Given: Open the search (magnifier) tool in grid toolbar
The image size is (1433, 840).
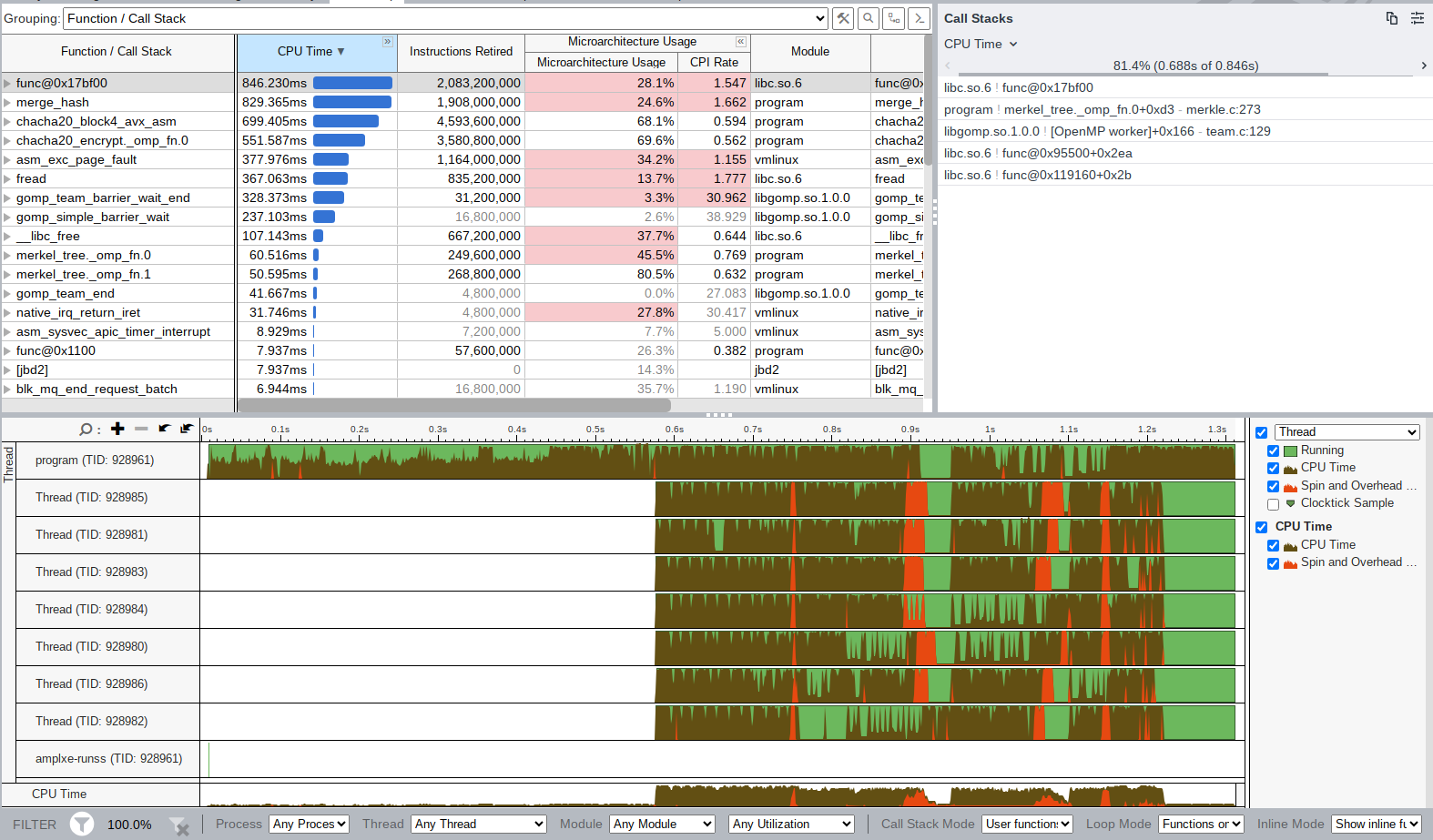Looking at the screenshot, I should point(869,18).
